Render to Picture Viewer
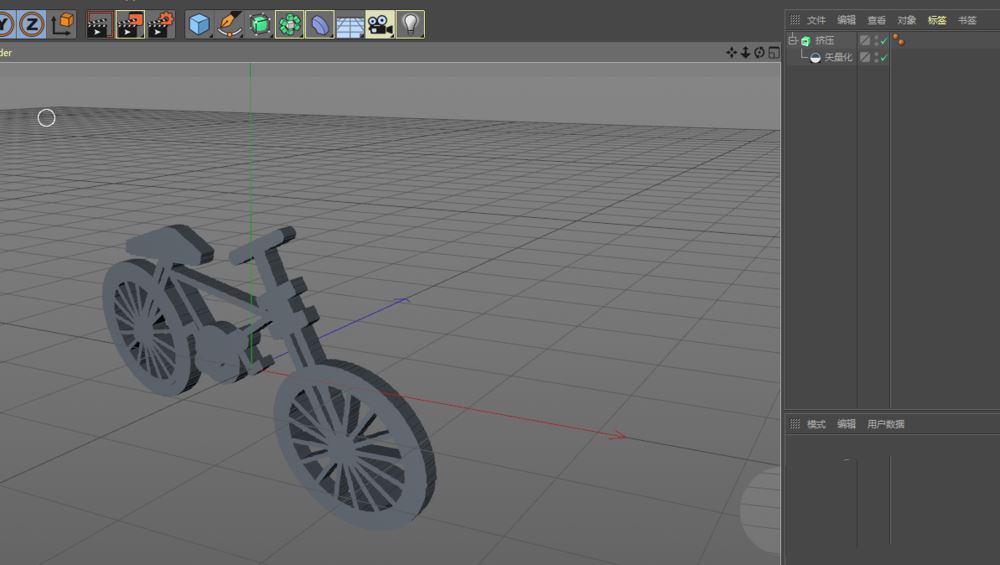The height and width of the screenshot is (565, 1000). [x=130, y=24]
